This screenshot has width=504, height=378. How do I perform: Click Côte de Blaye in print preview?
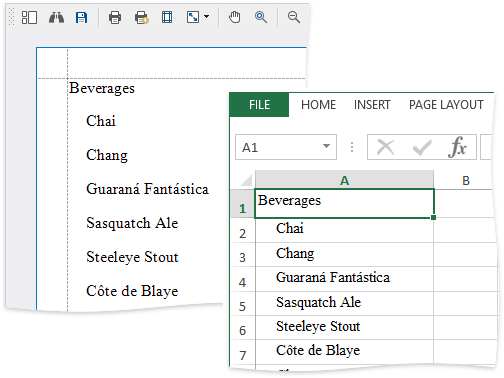point(132,291)
